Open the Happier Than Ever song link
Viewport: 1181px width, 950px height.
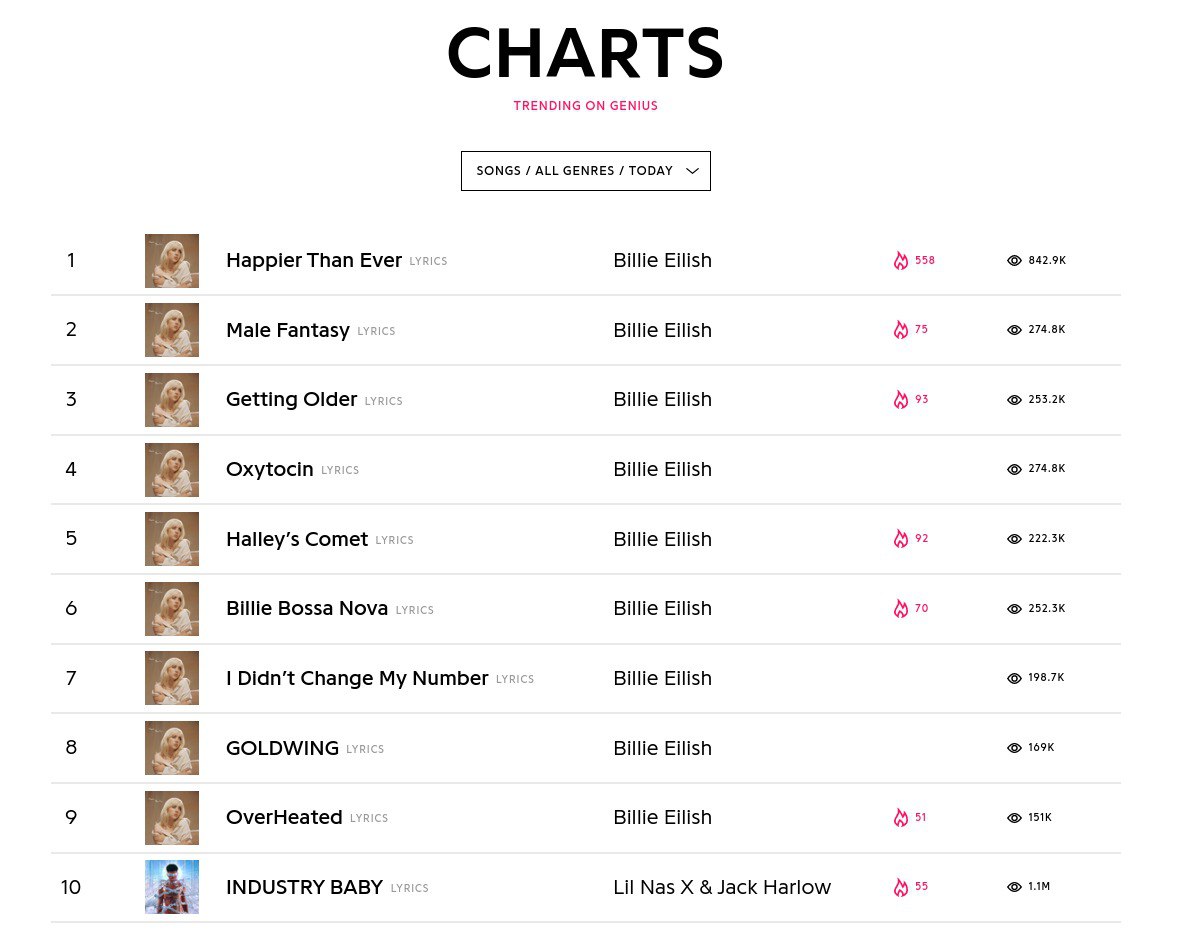313,261
